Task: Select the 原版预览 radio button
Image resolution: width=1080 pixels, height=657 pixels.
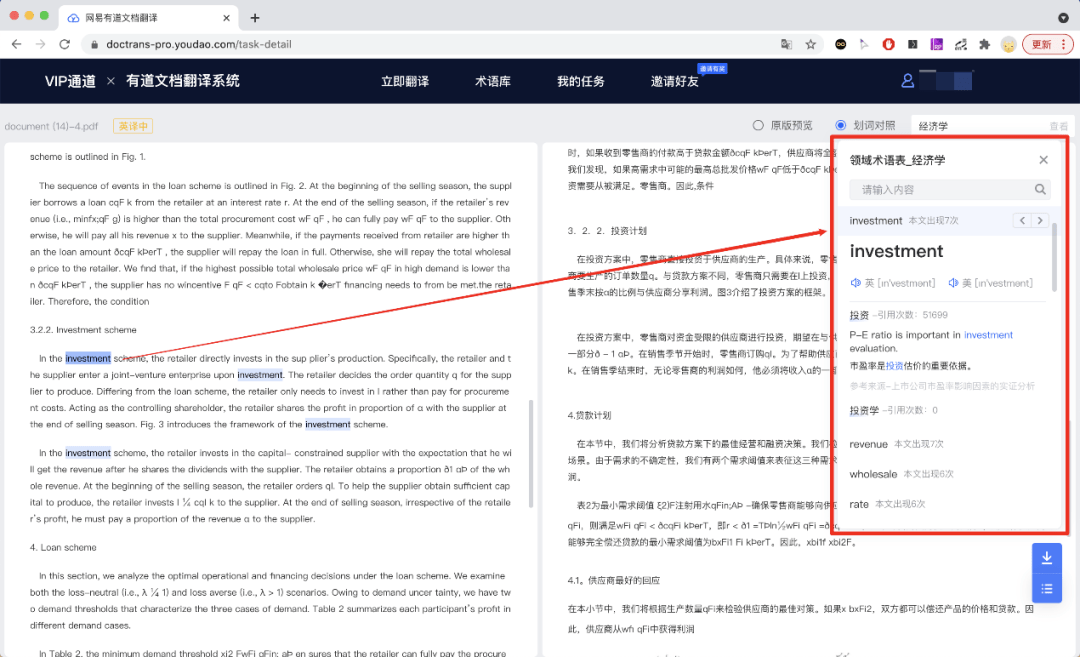Action: (758, 125)
